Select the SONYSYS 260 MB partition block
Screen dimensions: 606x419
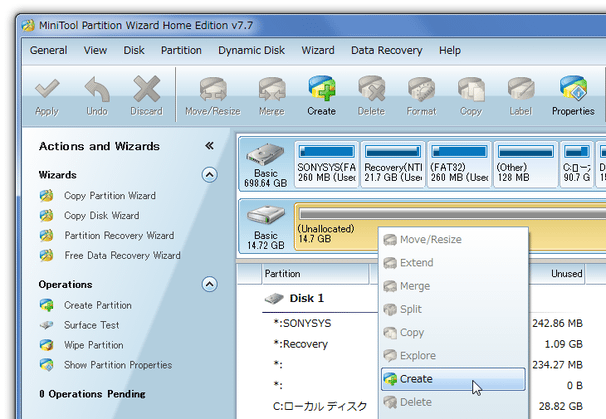point(327,165)
